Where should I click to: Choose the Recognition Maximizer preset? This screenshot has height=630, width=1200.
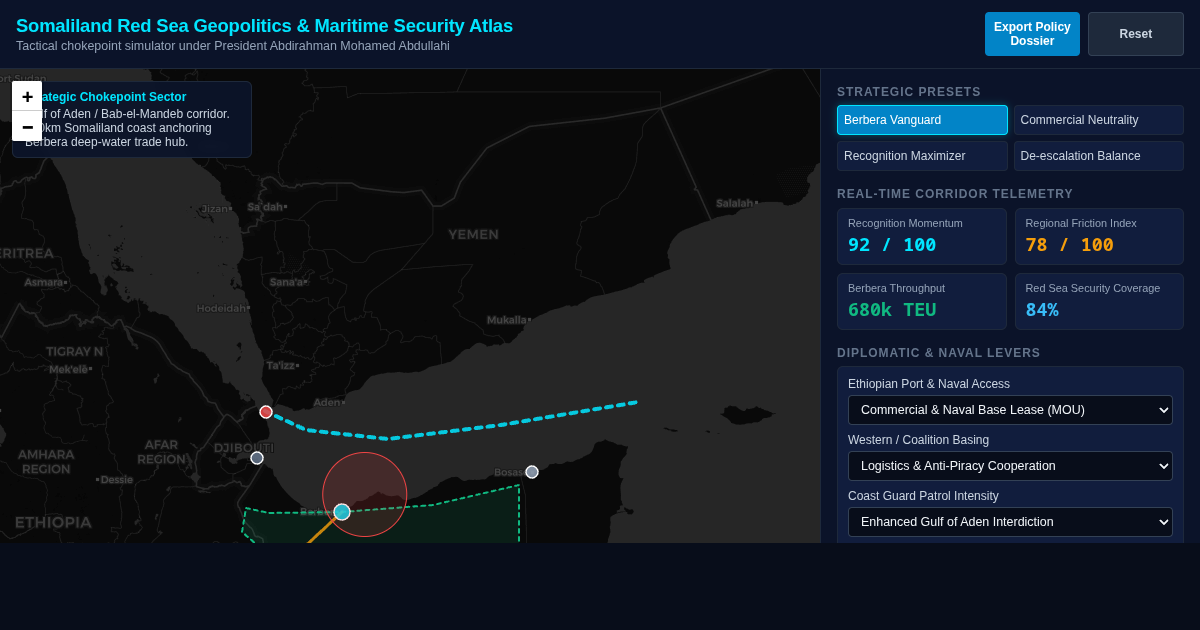[922, 156]
